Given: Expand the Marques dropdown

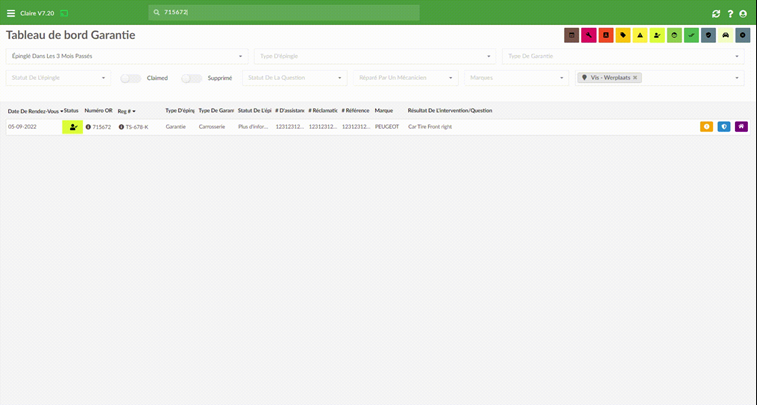Looking at the screenshot, I should tap(517, 78).
